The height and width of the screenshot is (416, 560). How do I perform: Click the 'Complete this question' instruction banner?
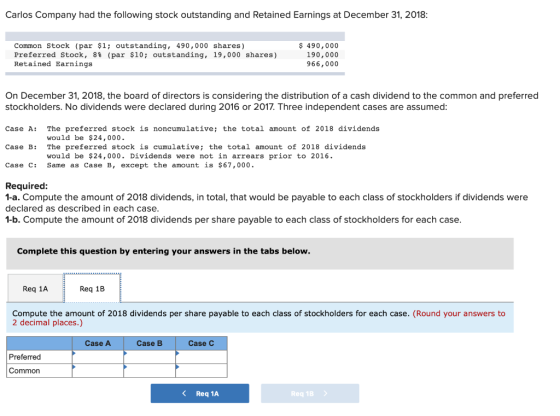click(260, 254)
